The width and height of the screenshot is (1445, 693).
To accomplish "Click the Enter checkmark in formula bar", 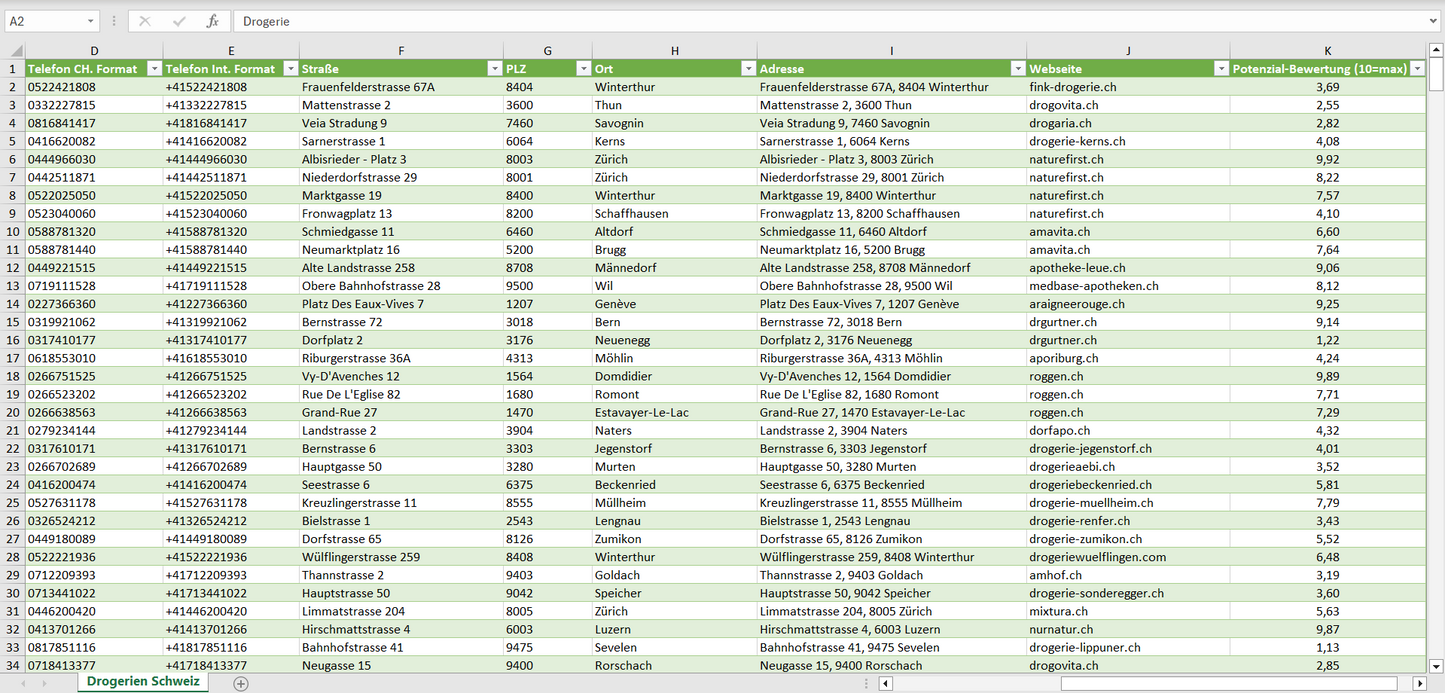I will (x=179, y=21).
